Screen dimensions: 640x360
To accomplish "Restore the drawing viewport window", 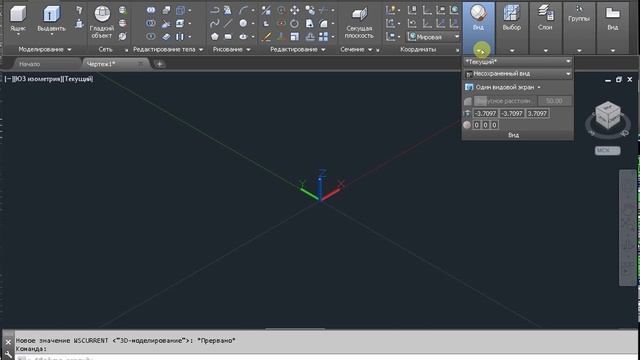I will 619,80.
